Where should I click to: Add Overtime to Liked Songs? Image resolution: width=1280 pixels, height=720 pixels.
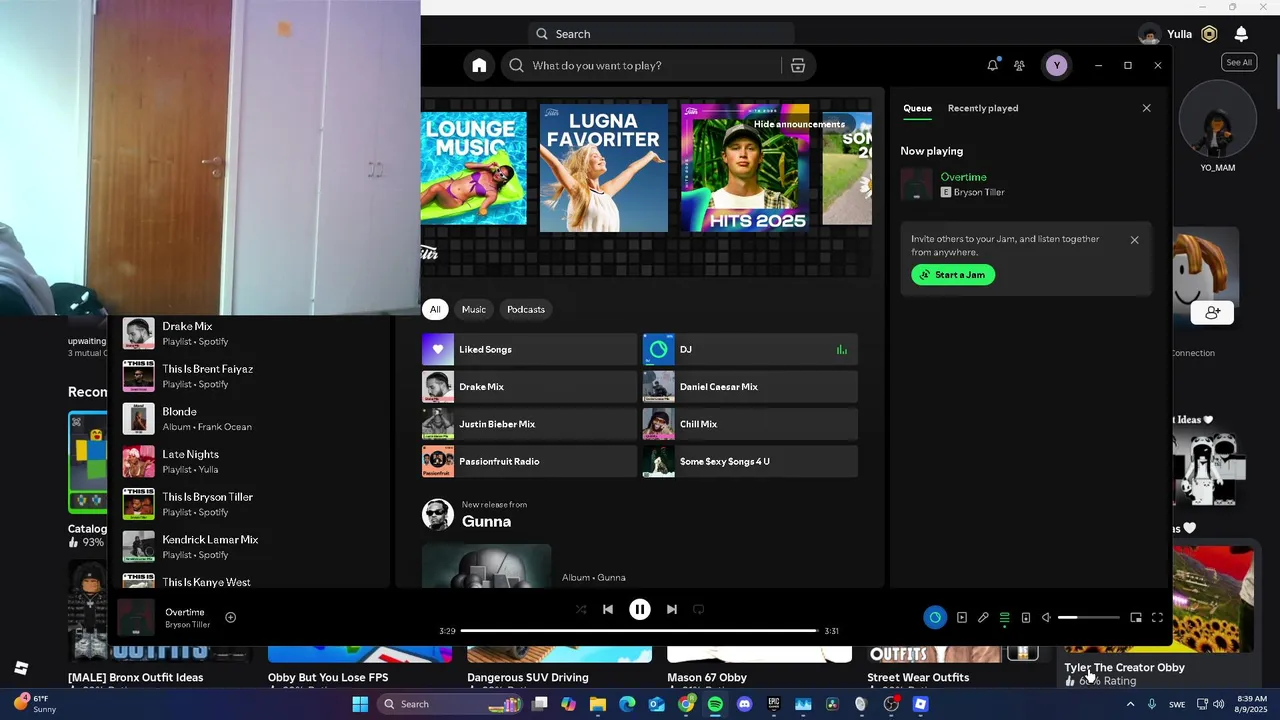(x=230, y=617)
